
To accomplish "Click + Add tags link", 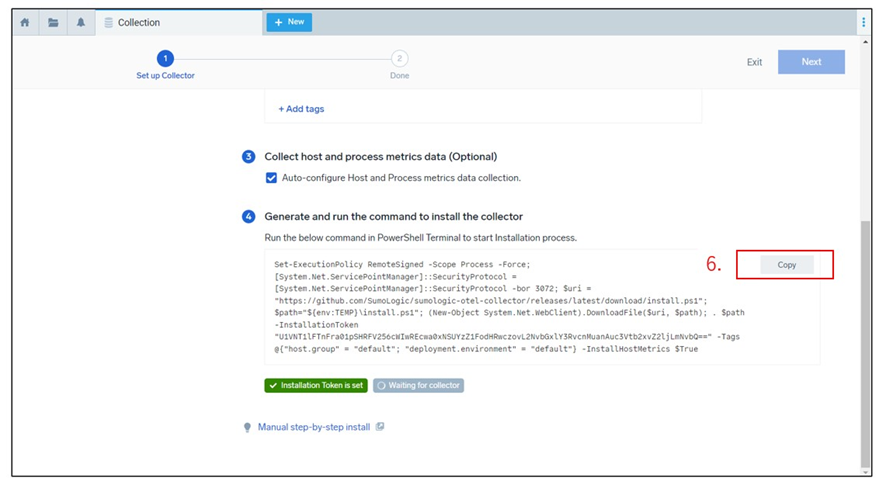I will 301,109.
